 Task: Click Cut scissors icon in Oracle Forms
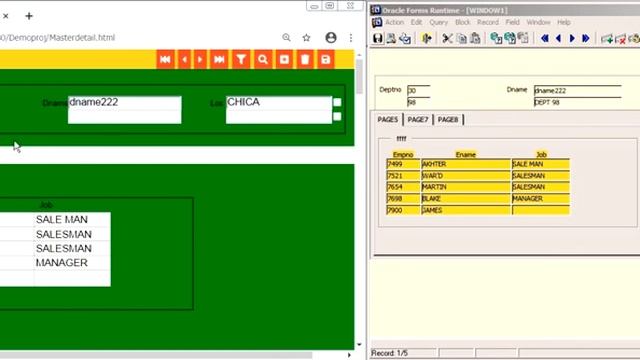(x=447, y=38)
